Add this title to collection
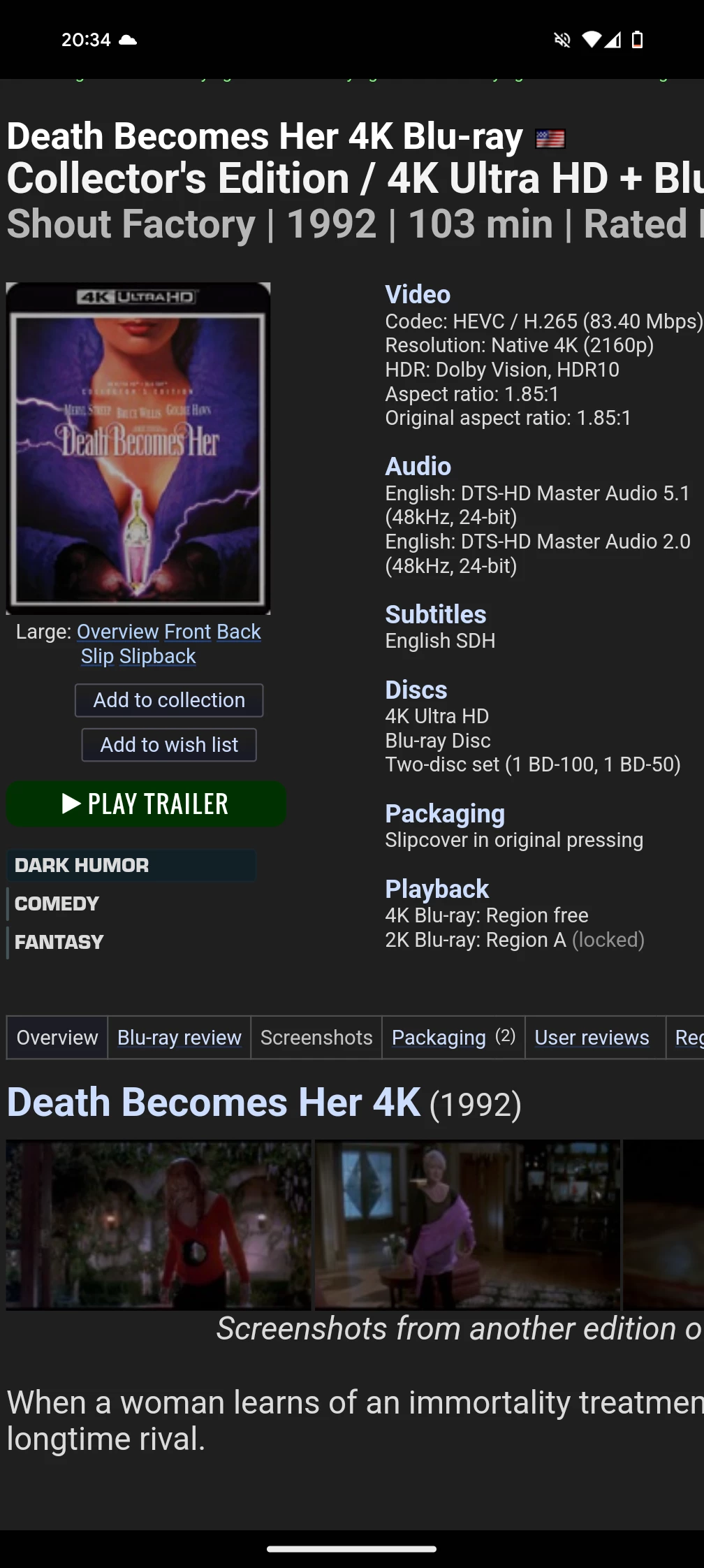 (x=169, y=700)
